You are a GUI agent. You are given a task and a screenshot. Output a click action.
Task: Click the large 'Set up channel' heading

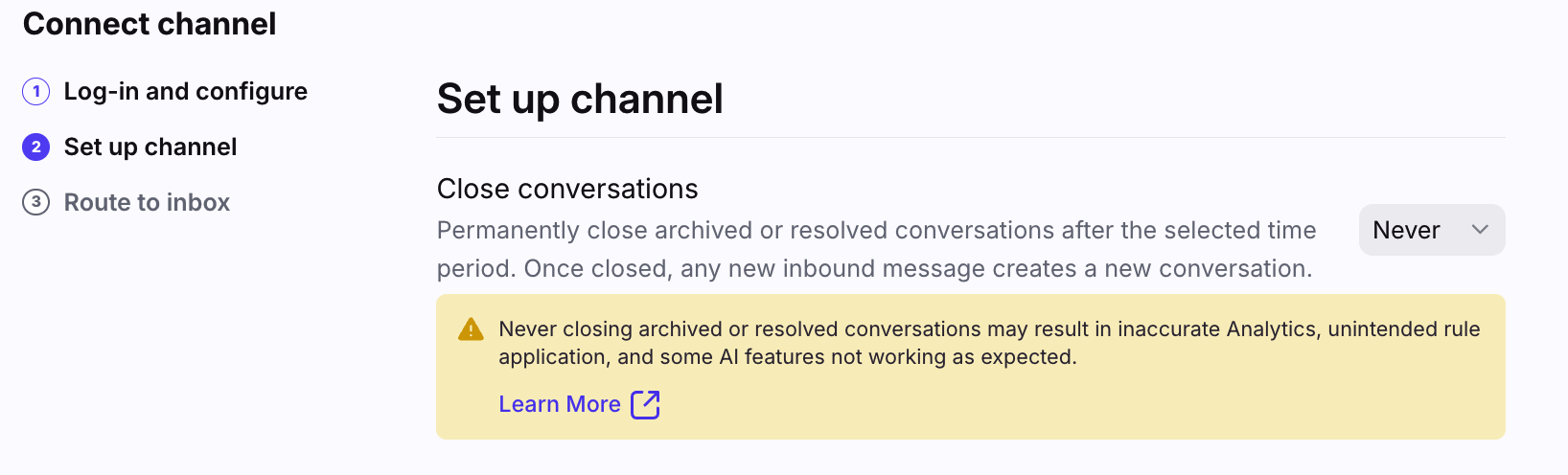tap(580, 99)
